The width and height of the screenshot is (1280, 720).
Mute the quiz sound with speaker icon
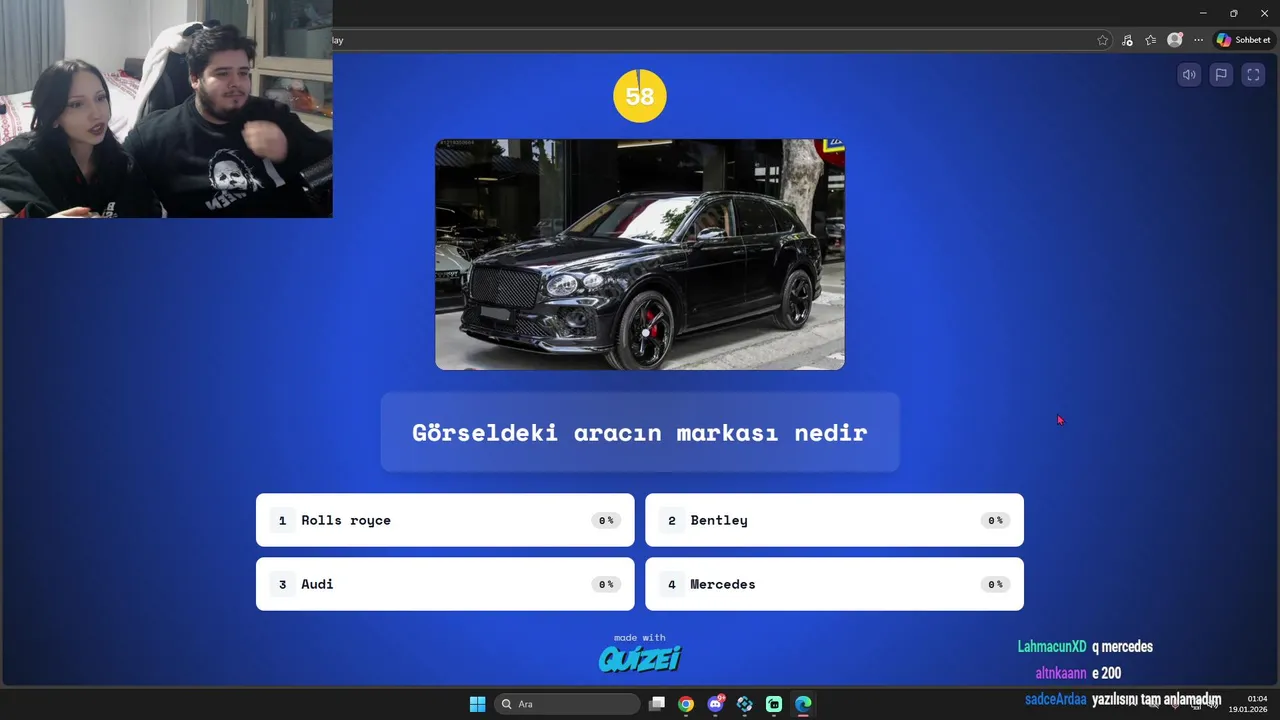[1189, 75]
